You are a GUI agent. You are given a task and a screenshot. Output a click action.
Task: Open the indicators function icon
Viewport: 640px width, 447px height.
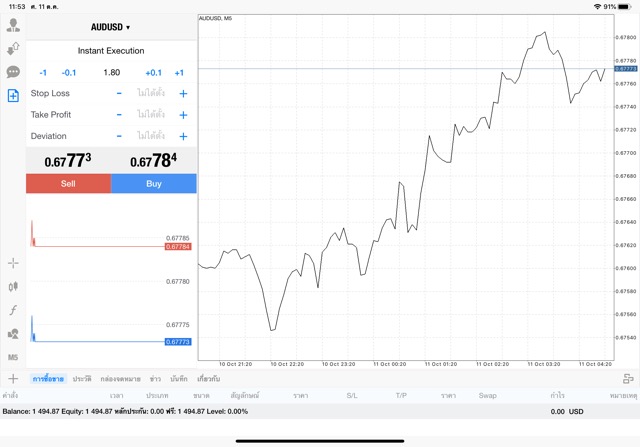(x=13, y=310)
